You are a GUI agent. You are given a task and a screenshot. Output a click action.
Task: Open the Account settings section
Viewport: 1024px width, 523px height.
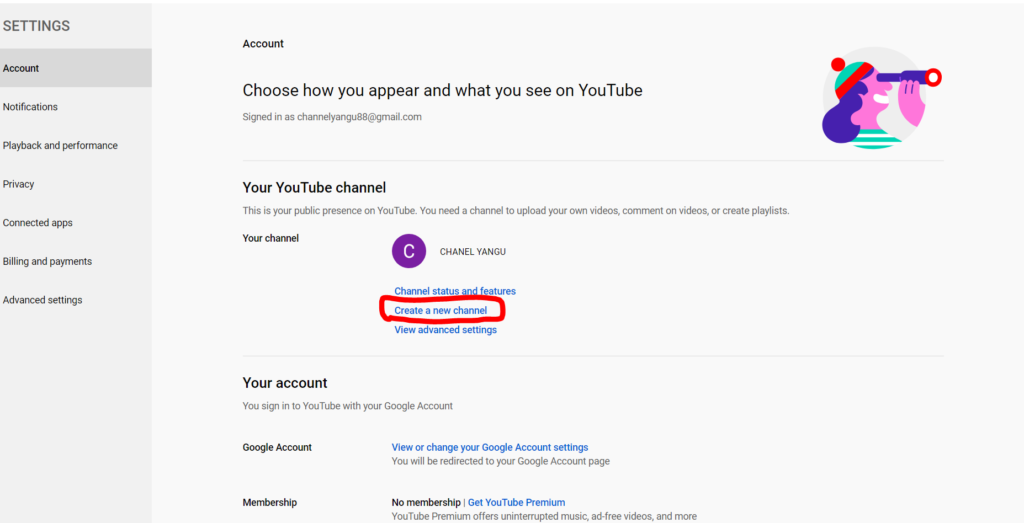[x=76, y=68]
